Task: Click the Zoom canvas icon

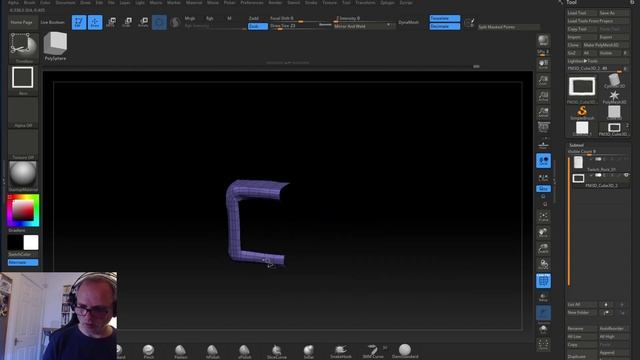Action: pos(543,80)
